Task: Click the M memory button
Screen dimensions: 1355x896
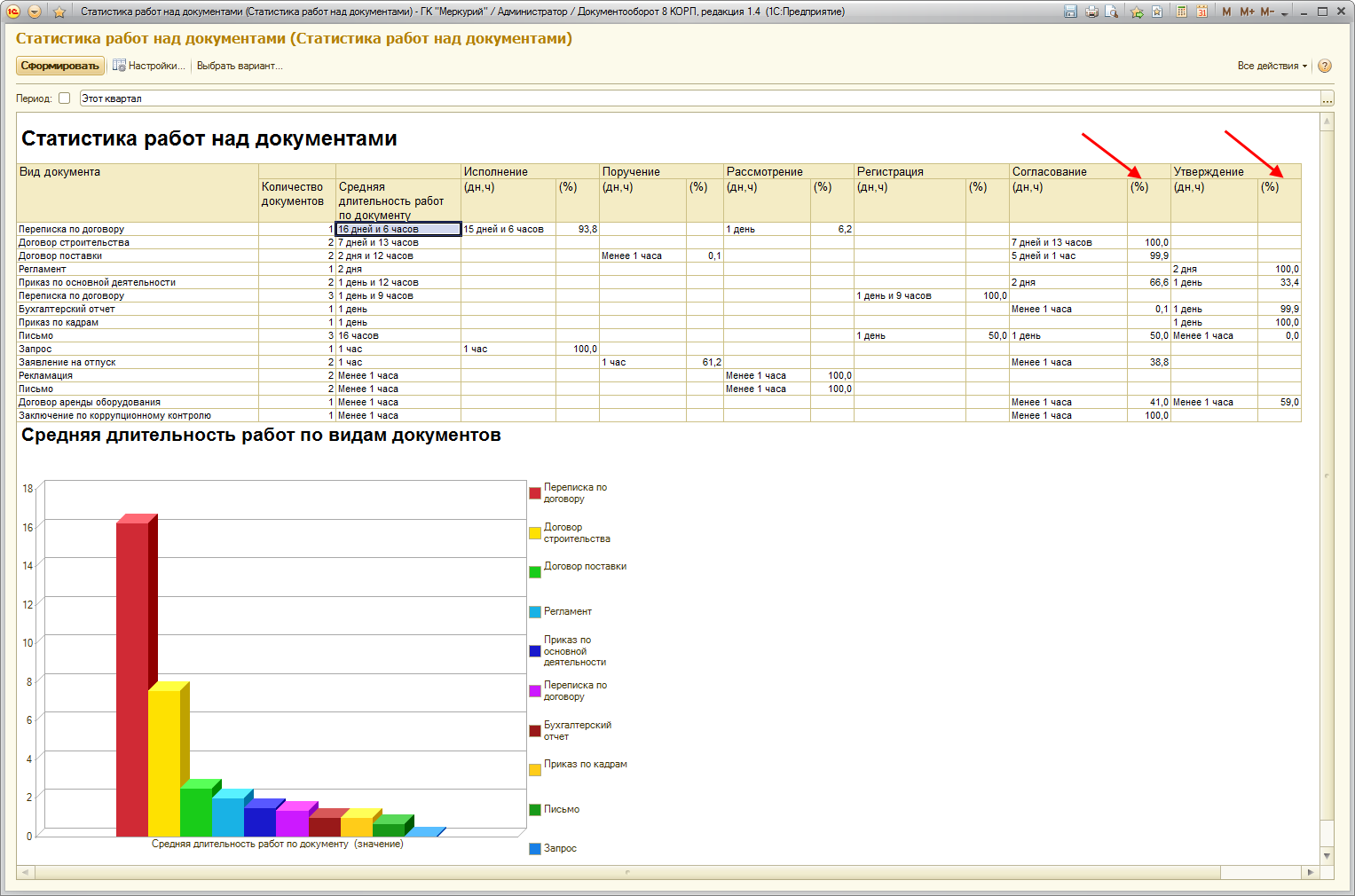Action: (1226, 12)
